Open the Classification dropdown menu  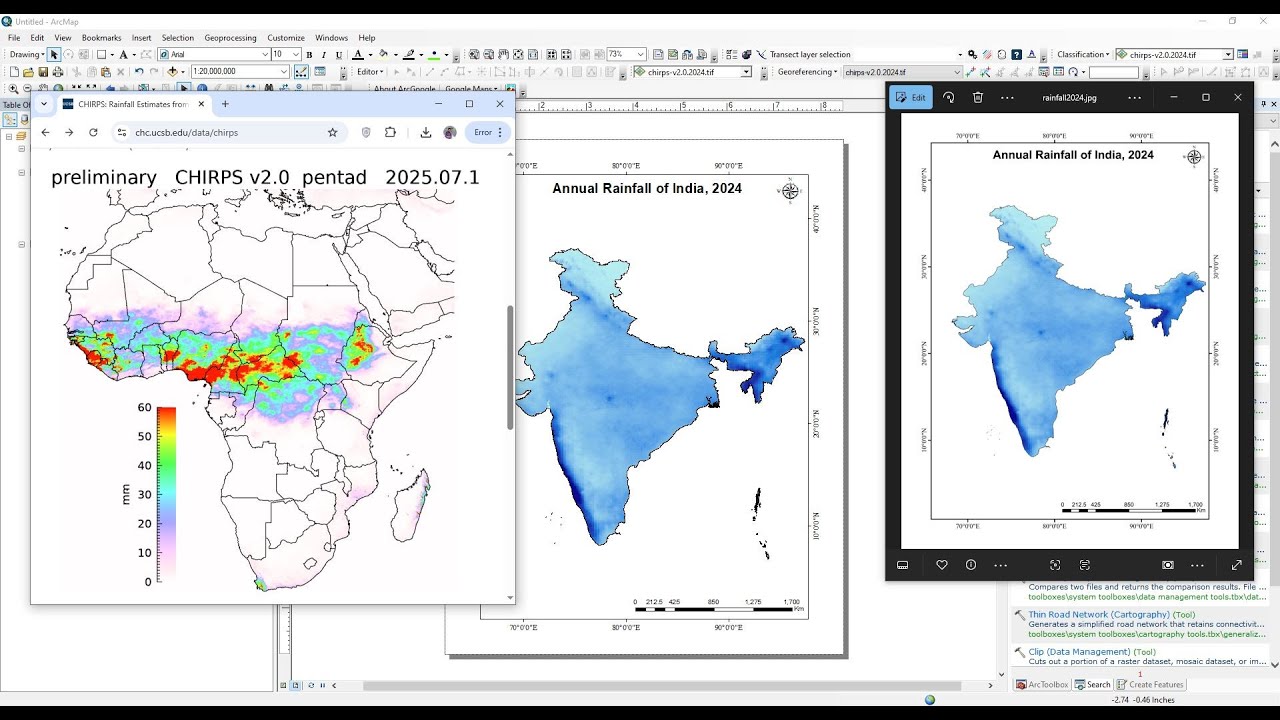pos(1083,54)
